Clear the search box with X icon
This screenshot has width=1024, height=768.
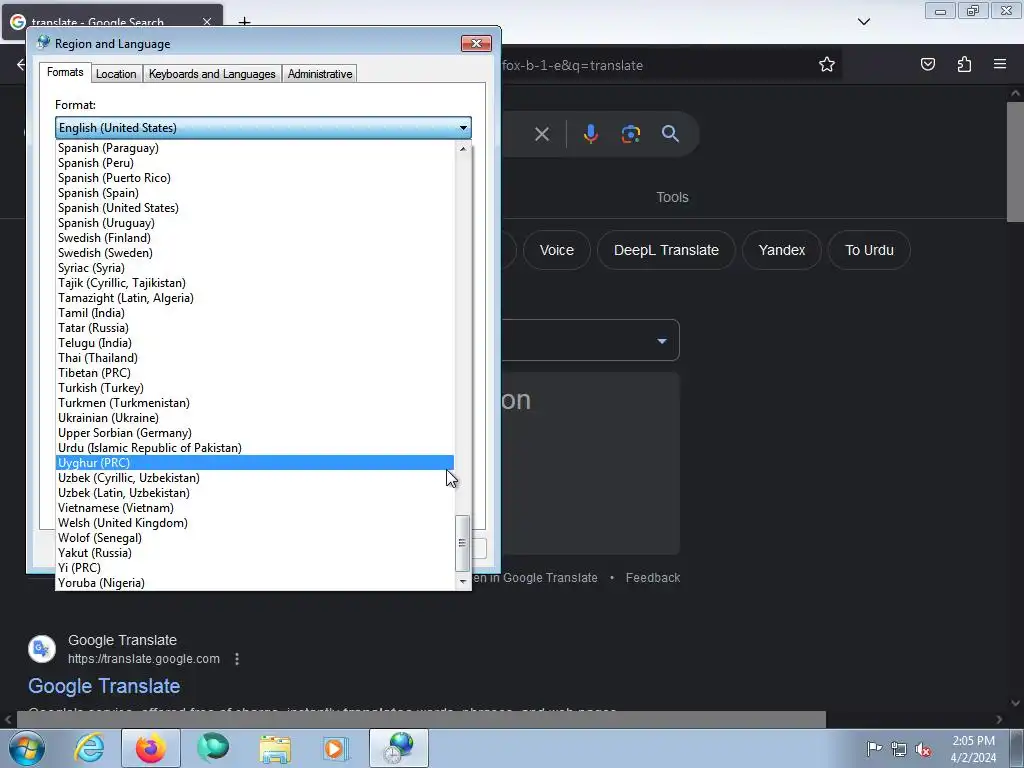[x=541, y=134]
